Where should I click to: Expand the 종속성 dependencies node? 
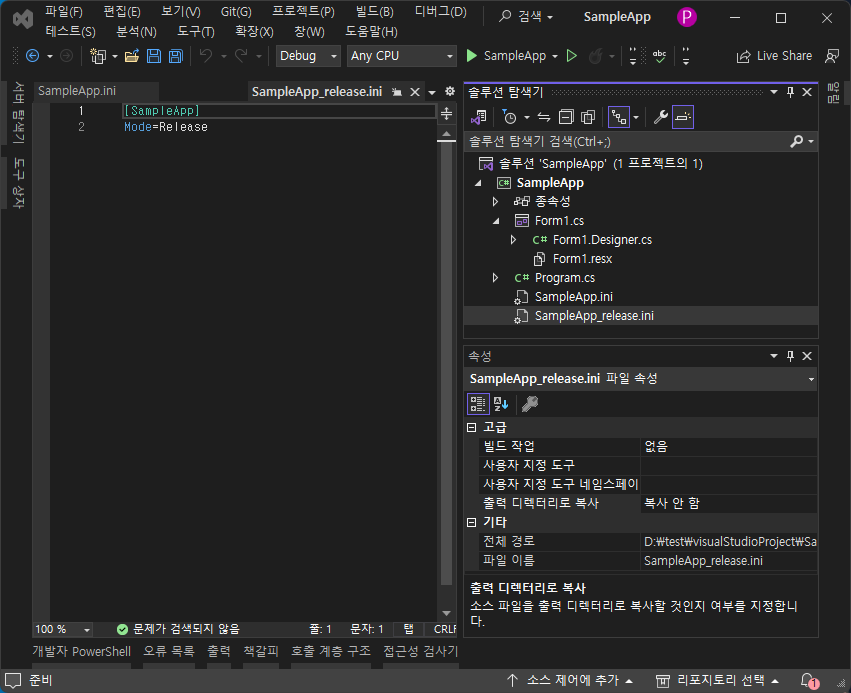click(x=495, y=202)
